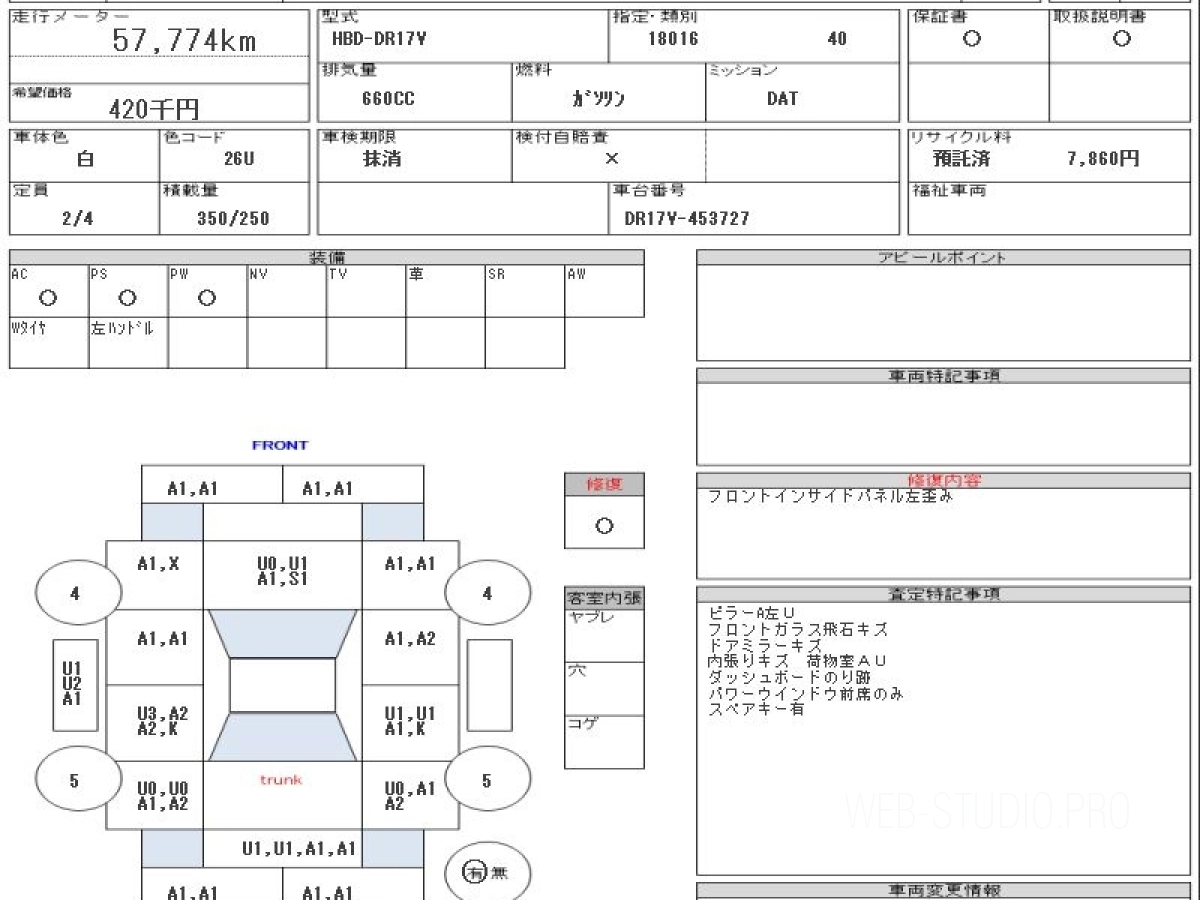Select the chassis number DR17V-453727
The width and height of the screenshot is (1200, 900).
pos(686,218)
